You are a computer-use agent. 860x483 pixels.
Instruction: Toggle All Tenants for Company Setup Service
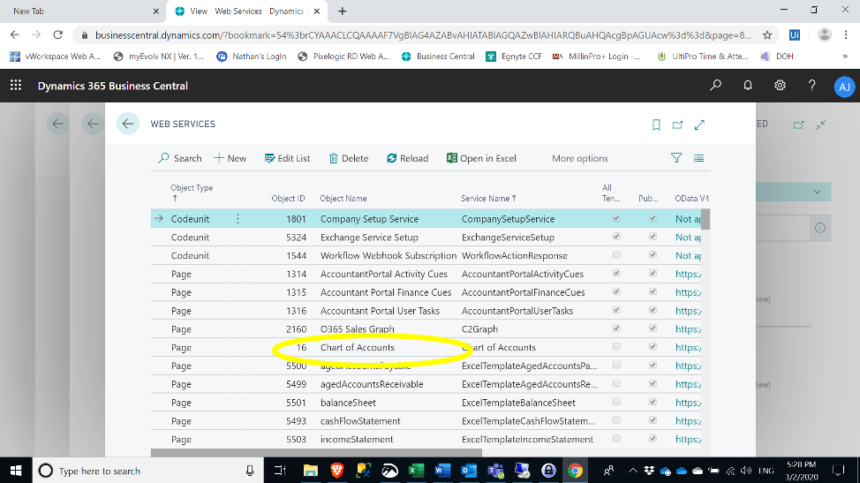click(616, 218)
